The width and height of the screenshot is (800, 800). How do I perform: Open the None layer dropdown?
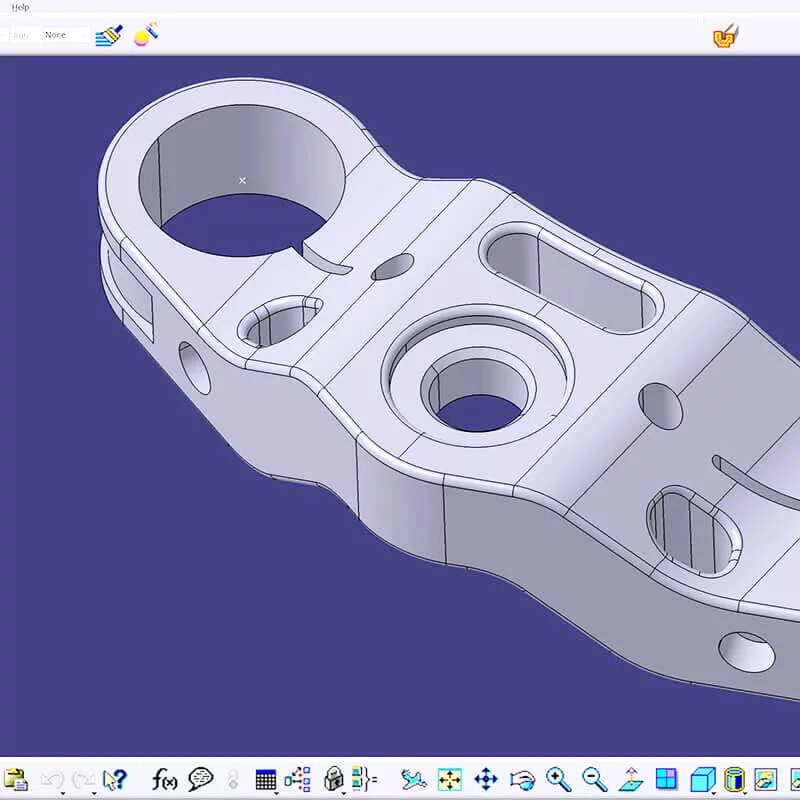(x=65, y=35)
